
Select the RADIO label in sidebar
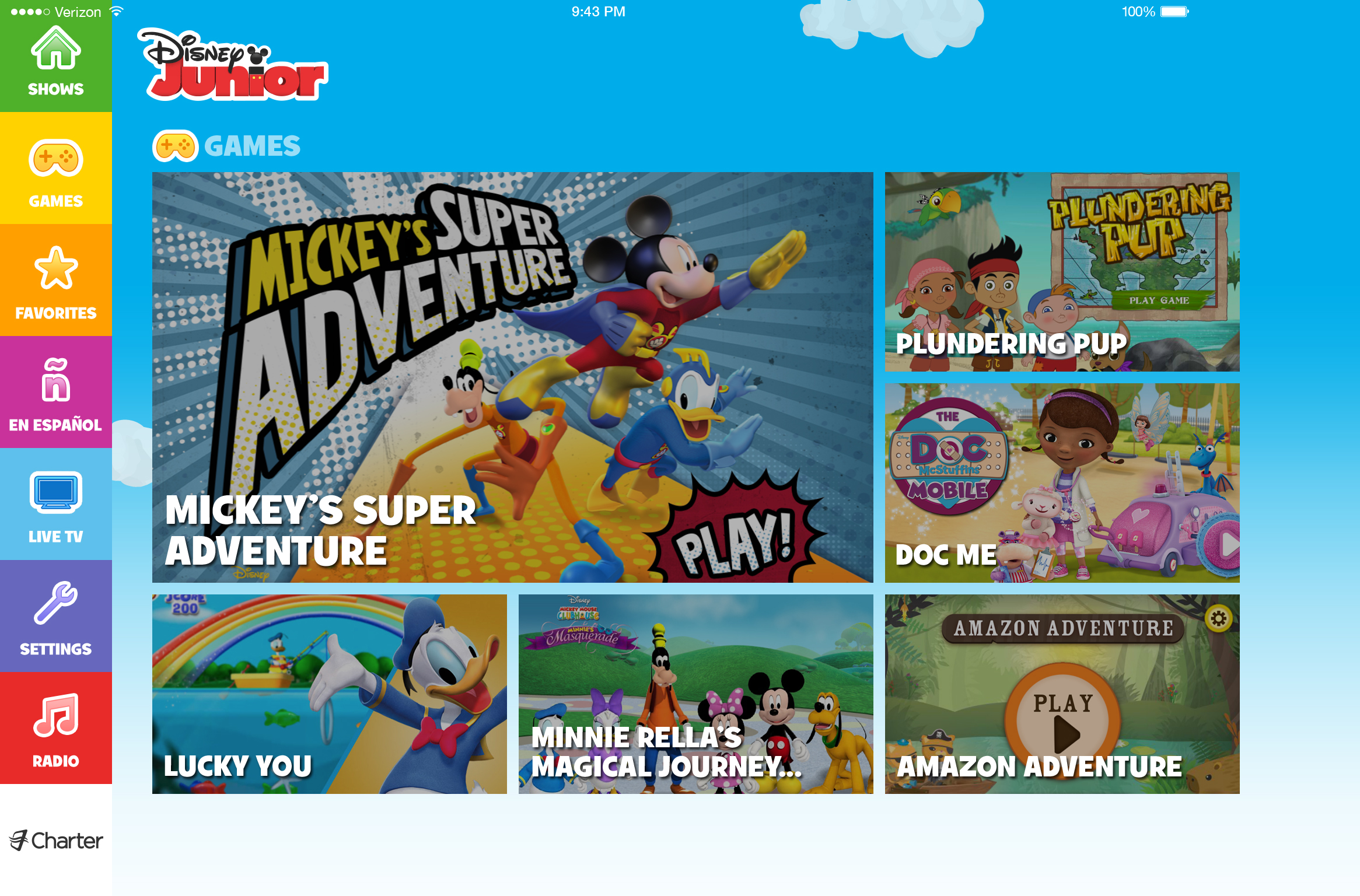(x=56, y=761)
